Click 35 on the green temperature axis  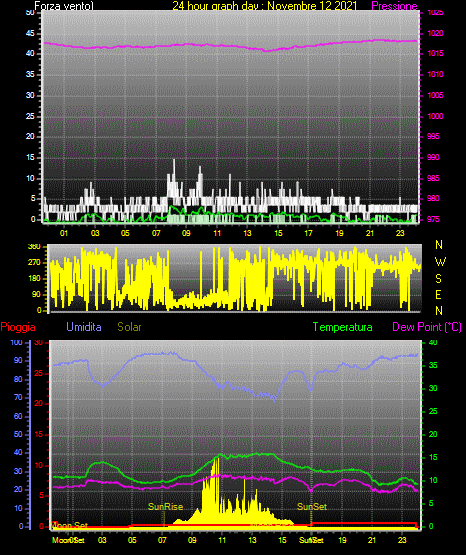click(x=433, y=365)
